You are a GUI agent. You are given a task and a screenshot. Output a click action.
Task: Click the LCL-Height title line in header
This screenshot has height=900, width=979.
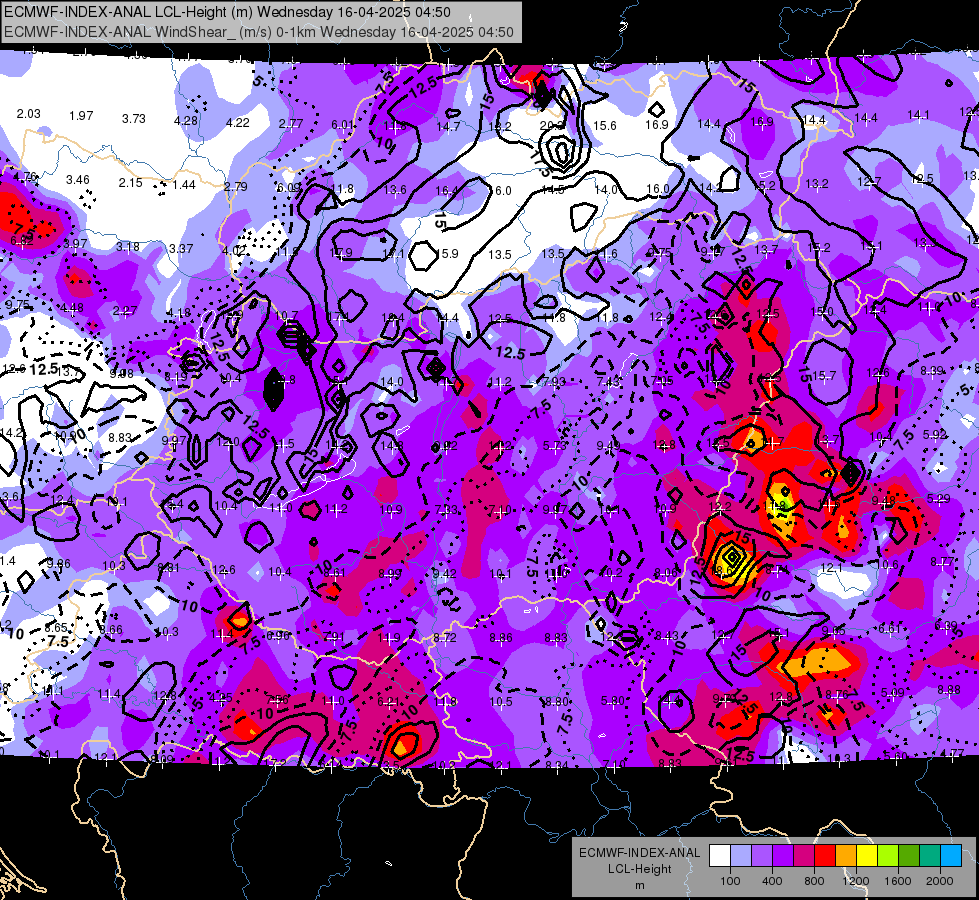pos(227,12)
